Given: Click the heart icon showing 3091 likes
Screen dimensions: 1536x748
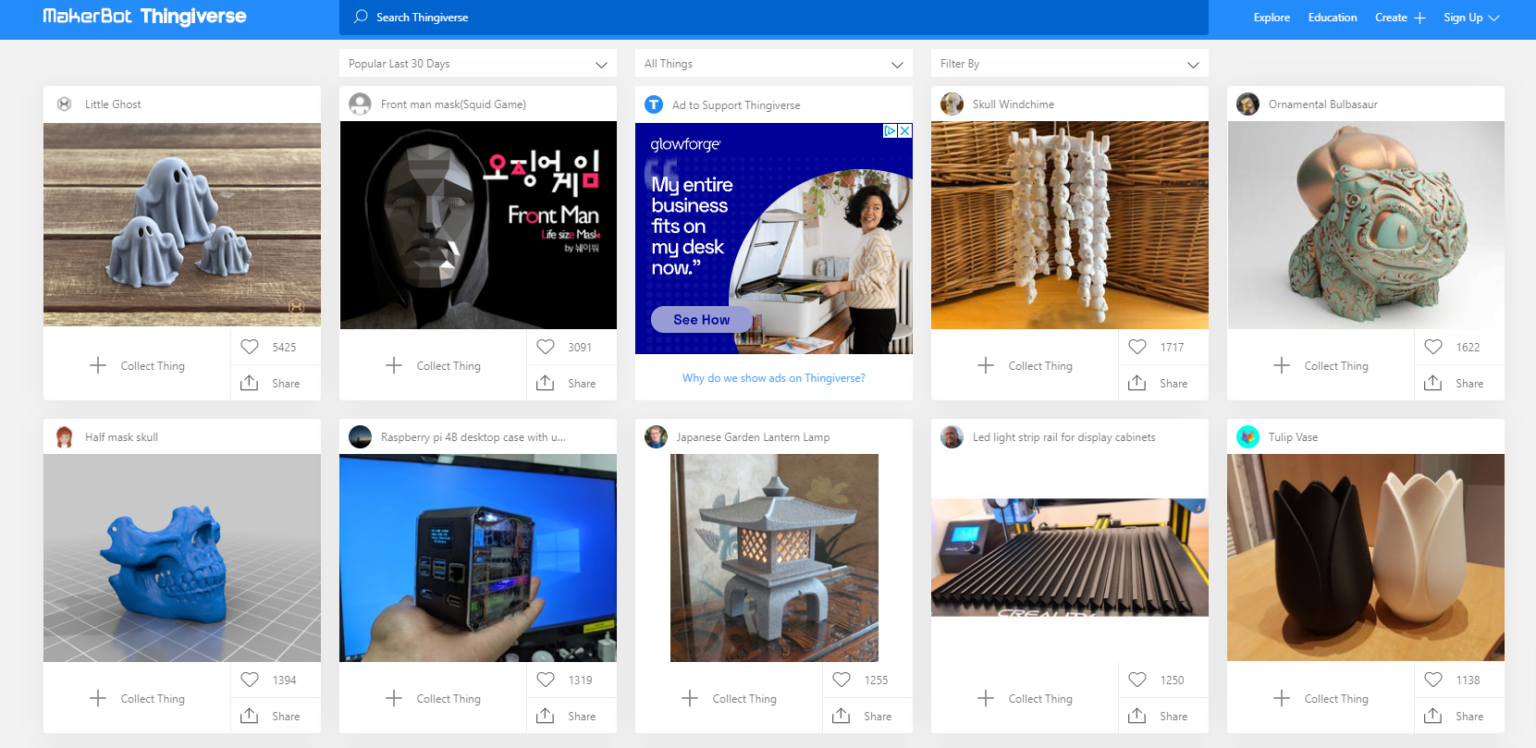Looking at the screenshot, I should (545, 346).
